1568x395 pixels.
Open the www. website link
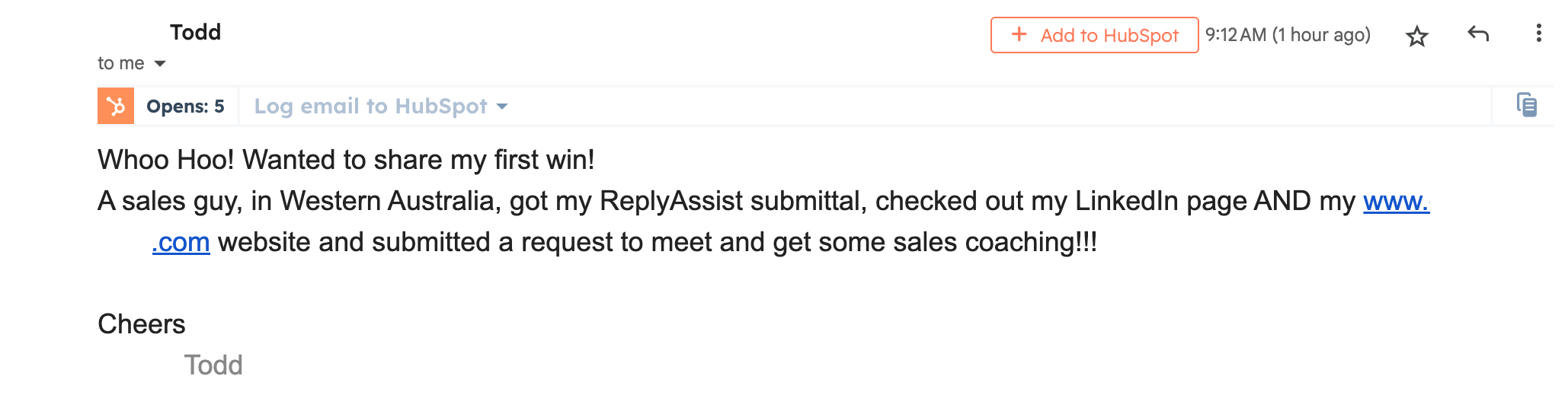[x=1395, y=201]
